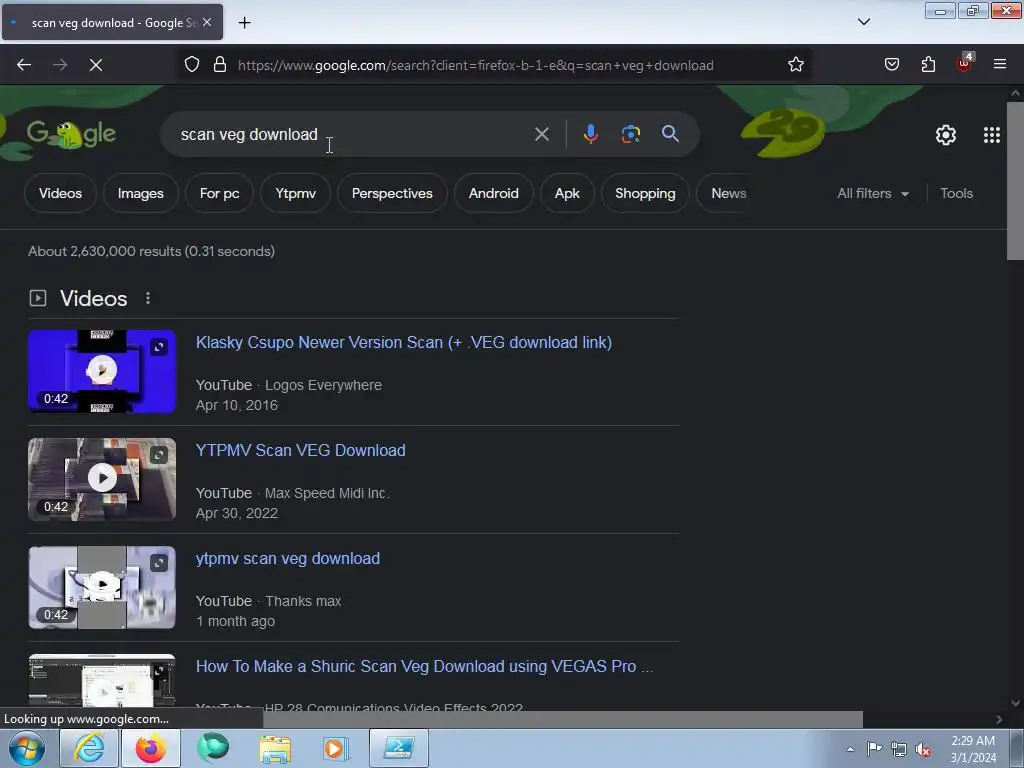Show hidden system tray icons
This screenshot has width=1024, height=768.
point(850,749)
